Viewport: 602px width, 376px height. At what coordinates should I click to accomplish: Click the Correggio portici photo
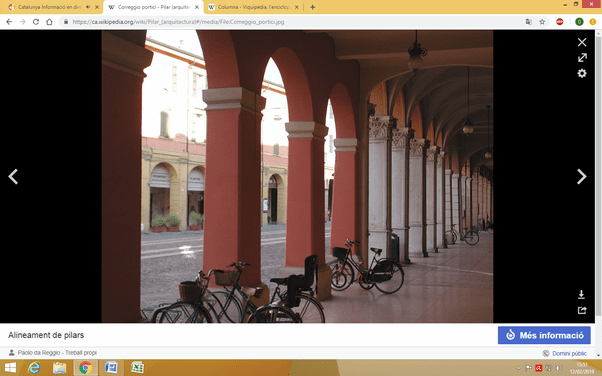click(x=297, y=176)
